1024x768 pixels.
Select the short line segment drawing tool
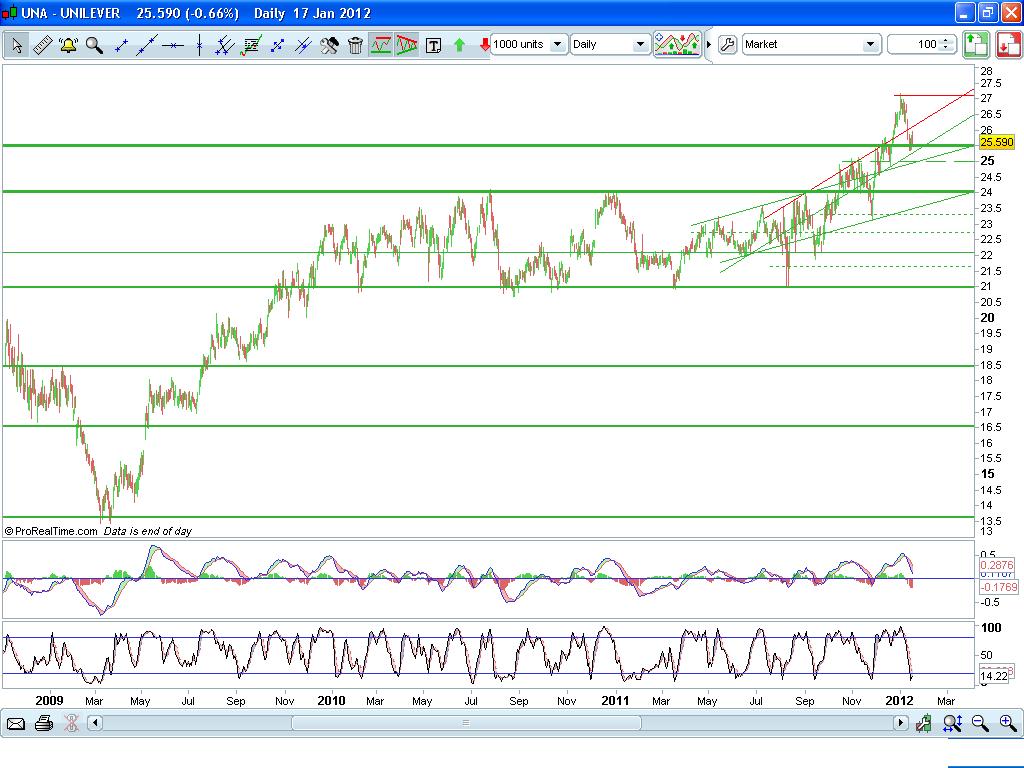[121, 45]
